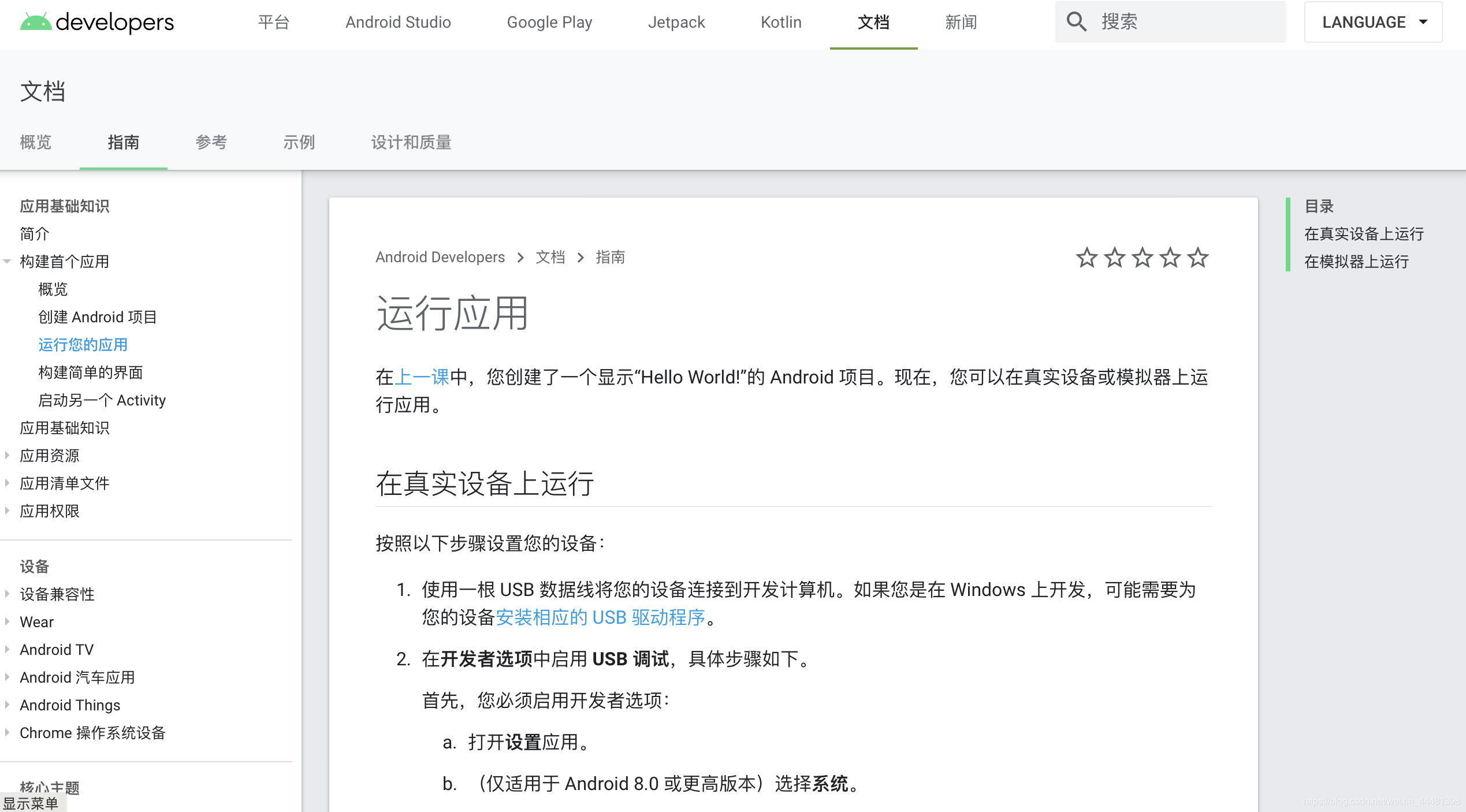Select 文档 in top navigation
Image resolution: width=1466 pixels, height=812 pixels.
[x=873, y=22]
